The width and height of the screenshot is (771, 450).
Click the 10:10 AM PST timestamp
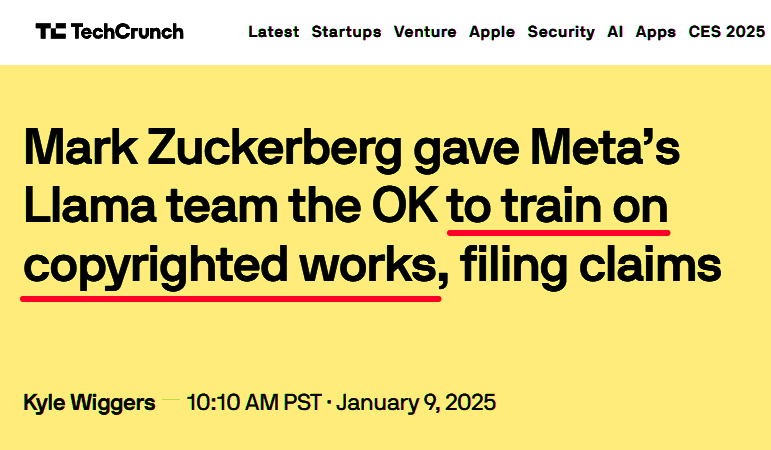click(x=254, y=403)
